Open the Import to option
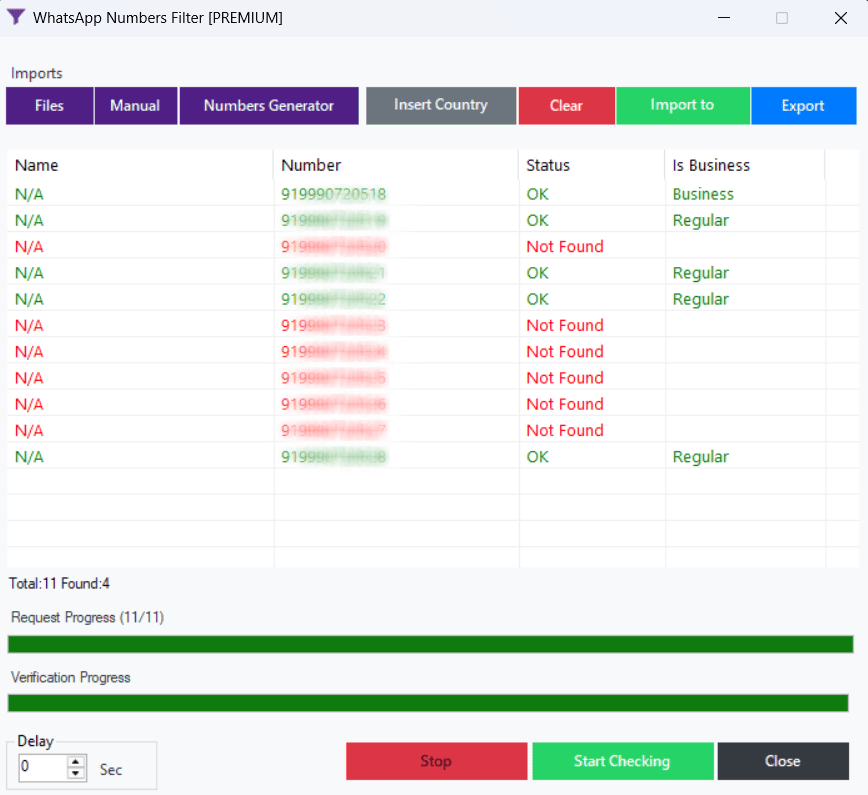868x795 pixels. point(683,106)
